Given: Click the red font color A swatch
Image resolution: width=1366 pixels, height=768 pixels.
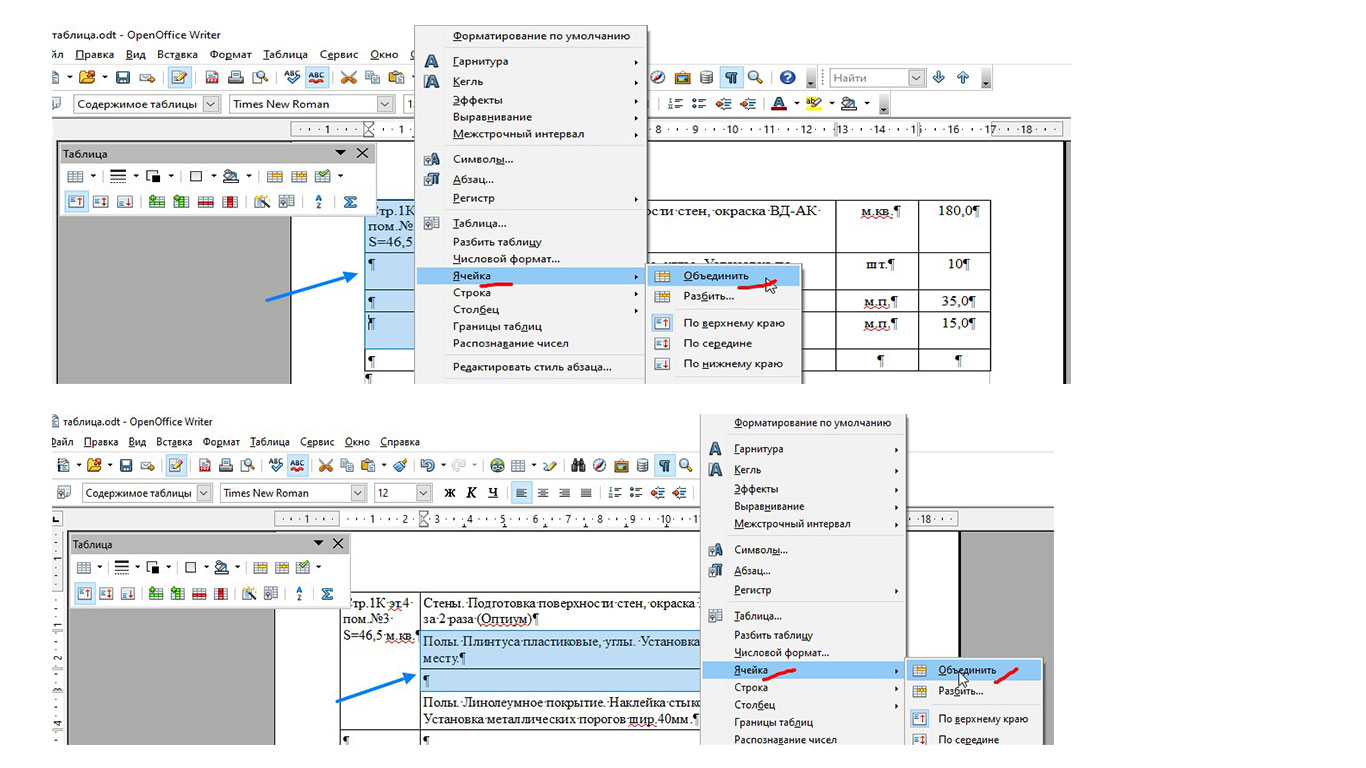Looking at the screenshot, I should (x=779, y=104).
